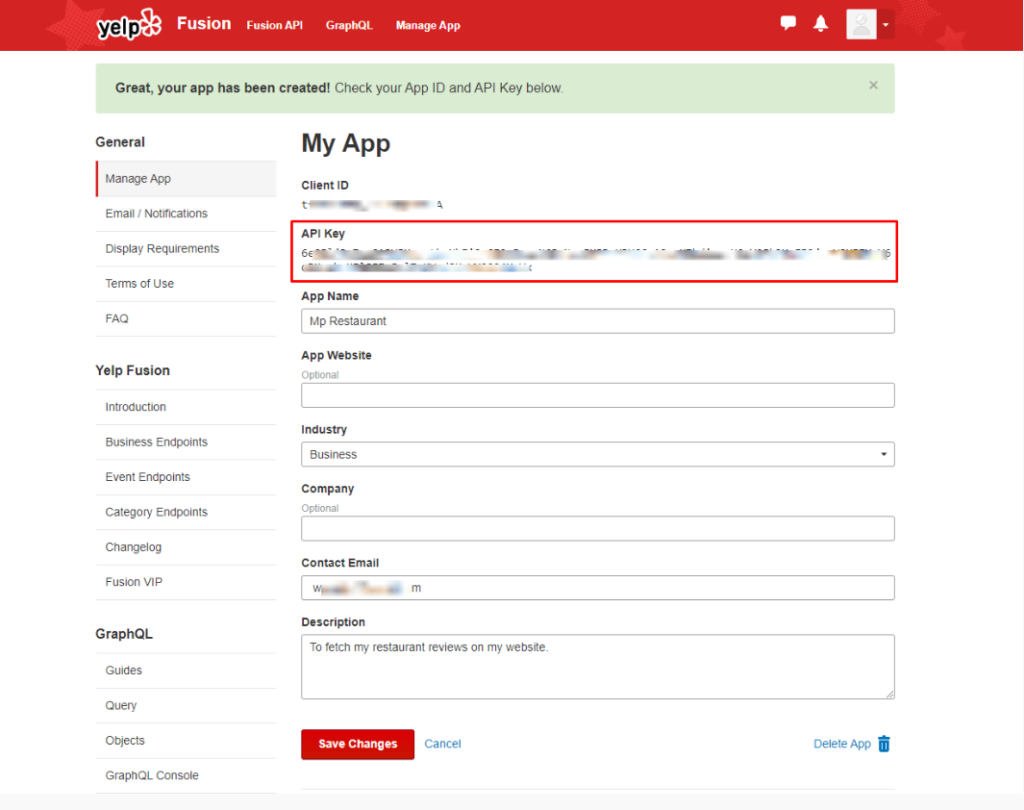Select Manage App in the sidebar
1024x810 pixels.
pyautogui.click(x=186, y=178)
